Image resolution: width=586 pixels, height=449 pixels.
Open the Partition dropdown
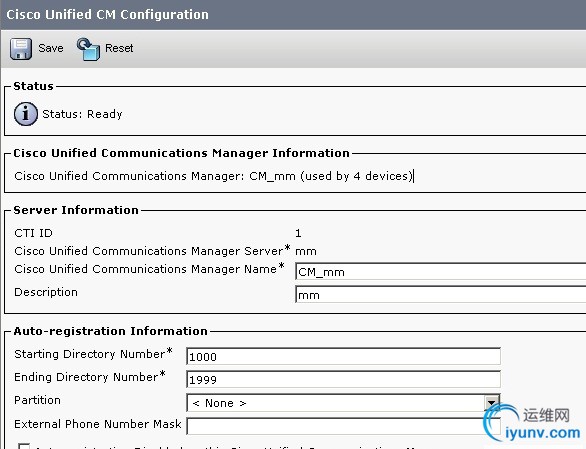coord(343,403)
